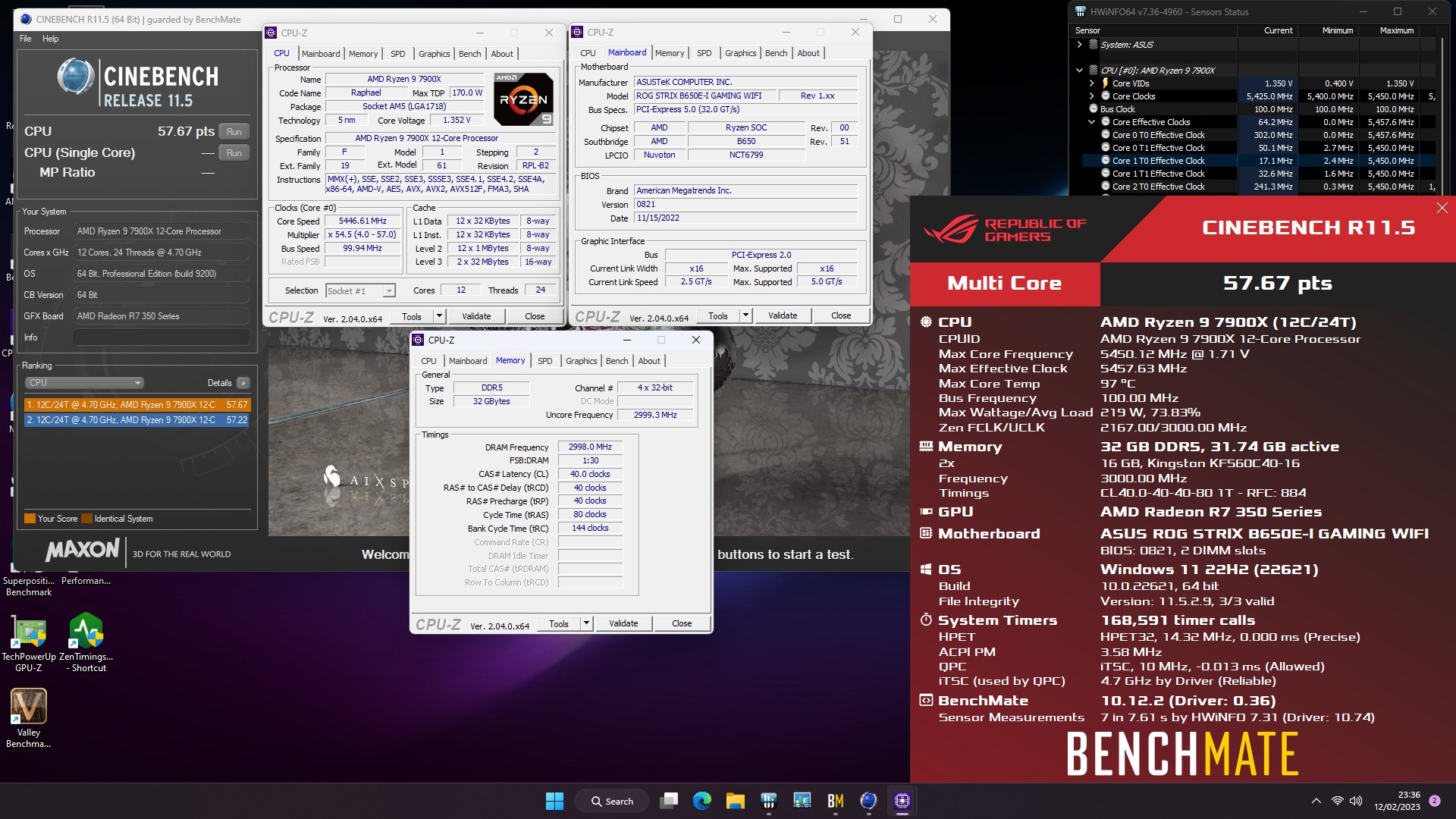
Task: Open the Help menu in Cinebench
Action: coord(50,39)
